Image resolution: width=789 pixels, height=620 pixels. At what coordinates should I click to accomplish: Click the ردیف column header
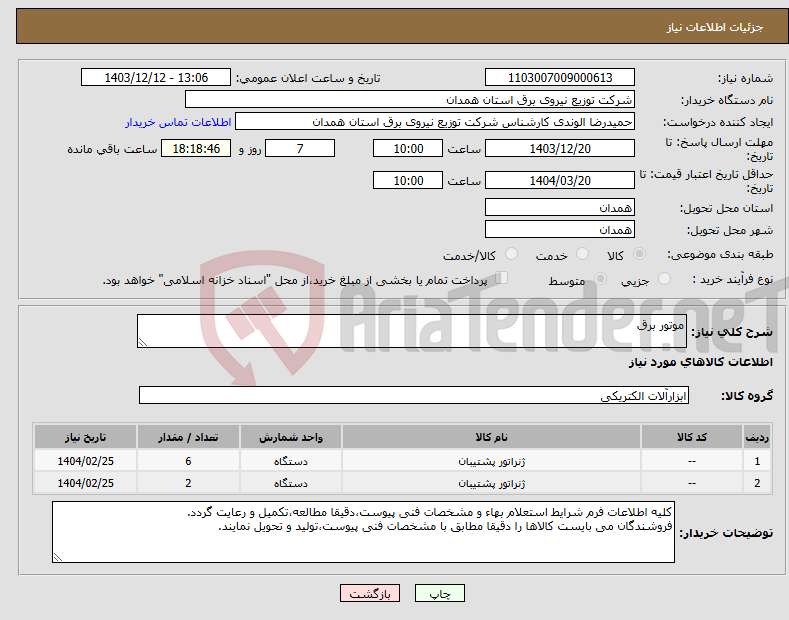(x=757, y=437)
